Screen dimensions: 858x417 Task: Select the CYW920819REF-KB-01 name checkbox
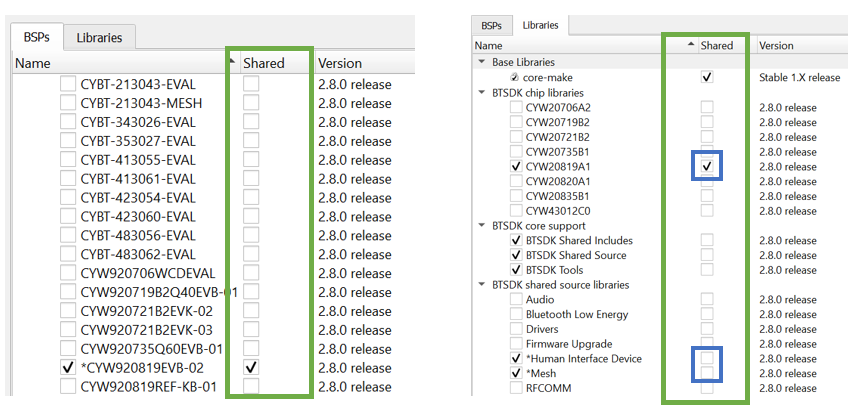click(68, 386)
